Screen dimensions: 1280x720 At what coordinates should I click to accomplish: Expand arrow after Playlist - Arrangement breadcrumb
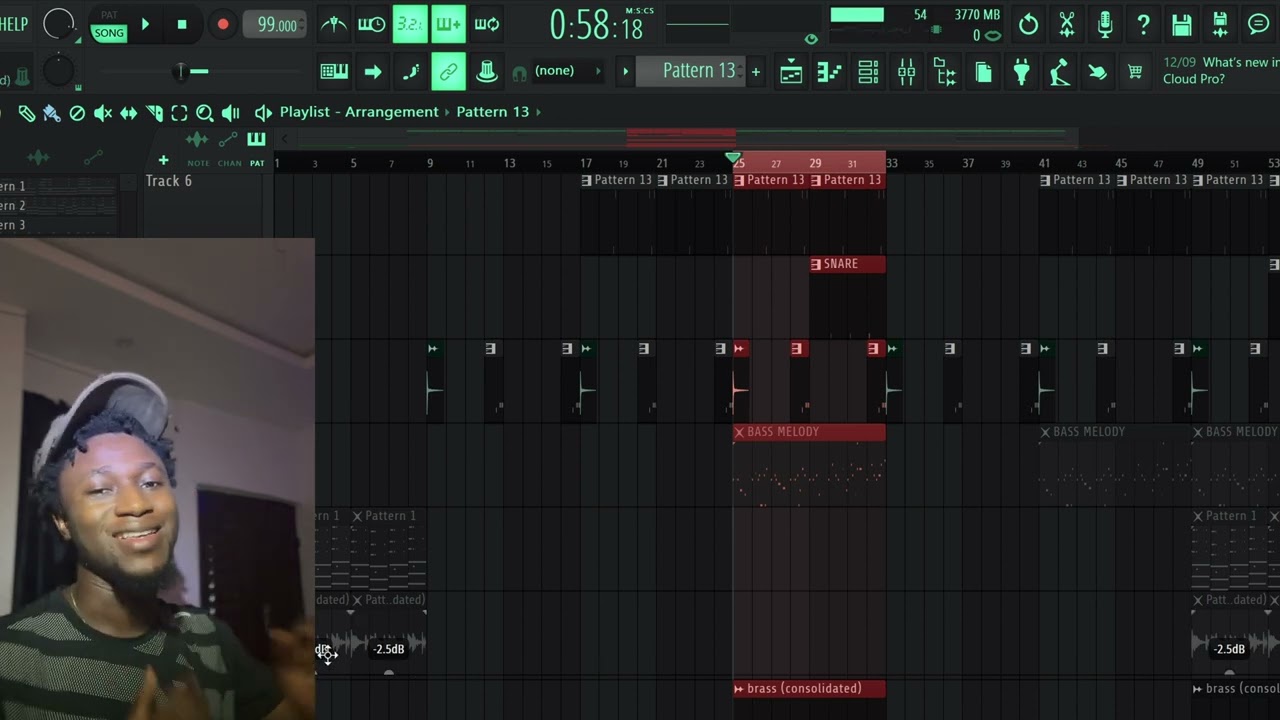click(447, 112)
